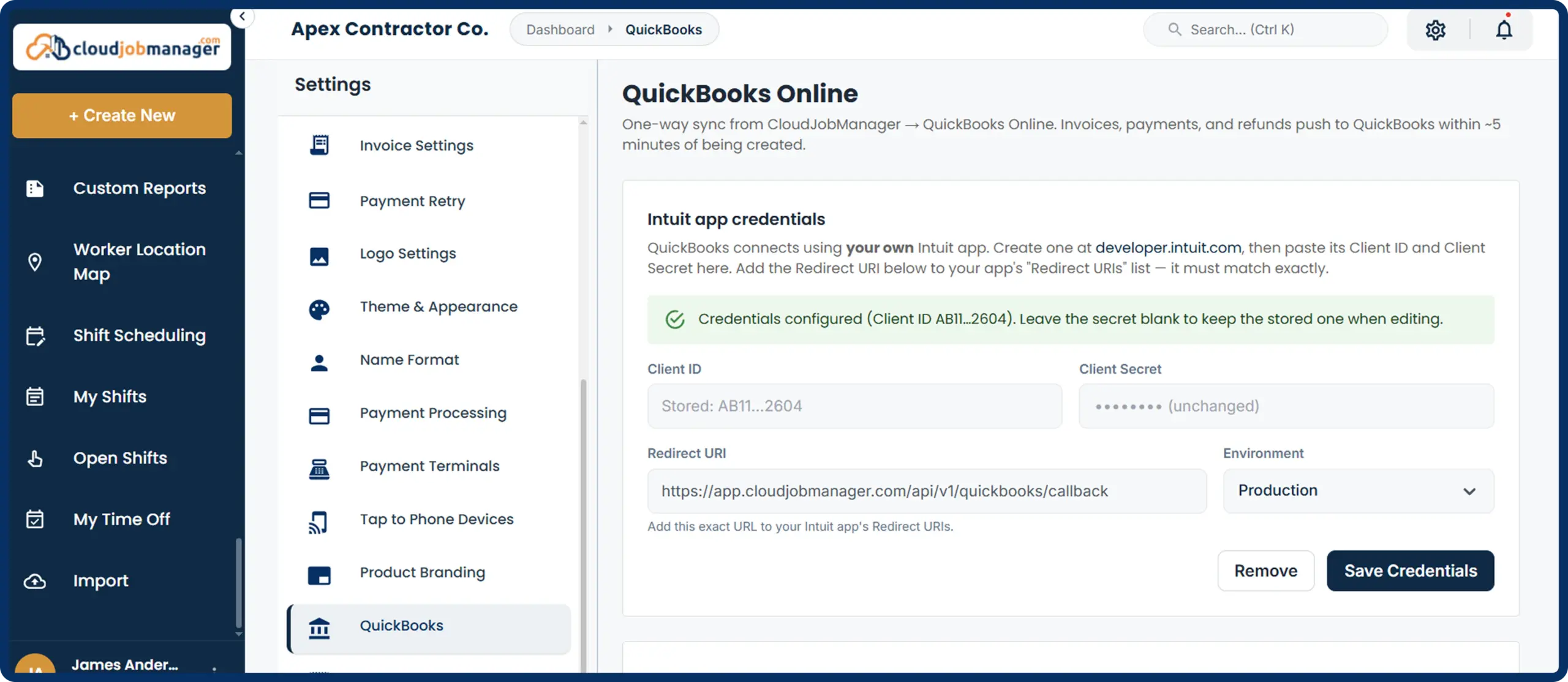The width and height of the screenshot is (1568, 682).
Task: Click the Search (Ctrl K) box
Action: click(1265, 29)
